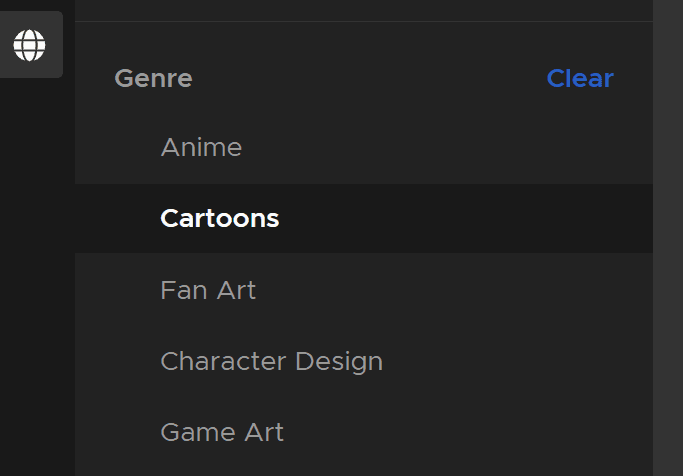Toggle the Anime filter on
Screen dimensions: 683x476
coord(201,148)
